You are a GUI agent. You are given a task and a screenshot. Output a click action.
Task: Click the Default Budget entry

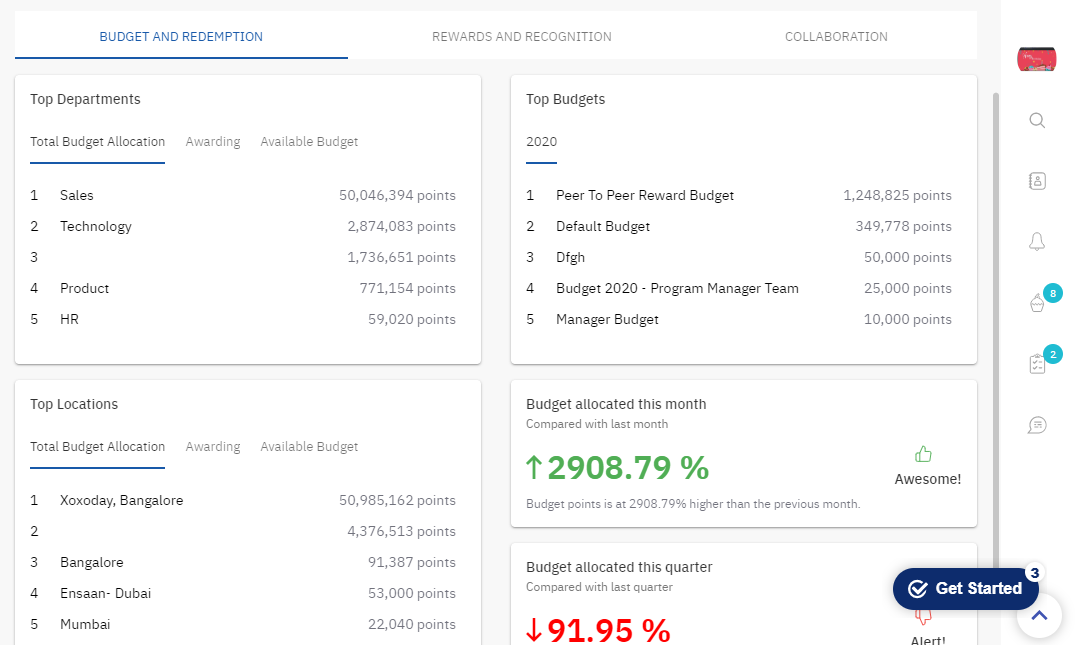coord(603,226)
